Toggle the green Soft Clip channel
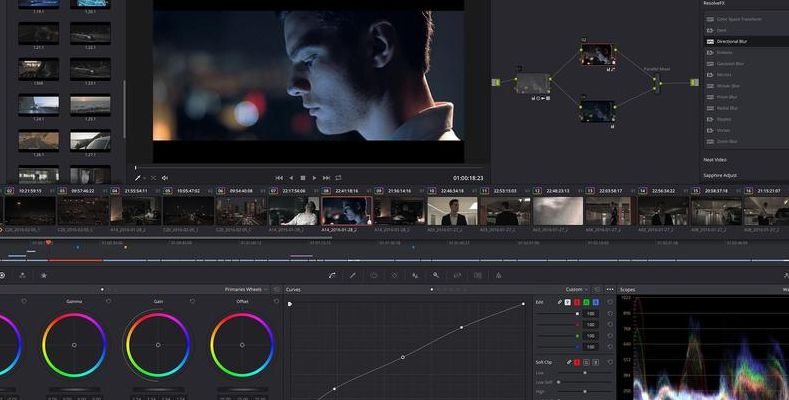Screen dimensions: 789x400 [x=586, y=362]
